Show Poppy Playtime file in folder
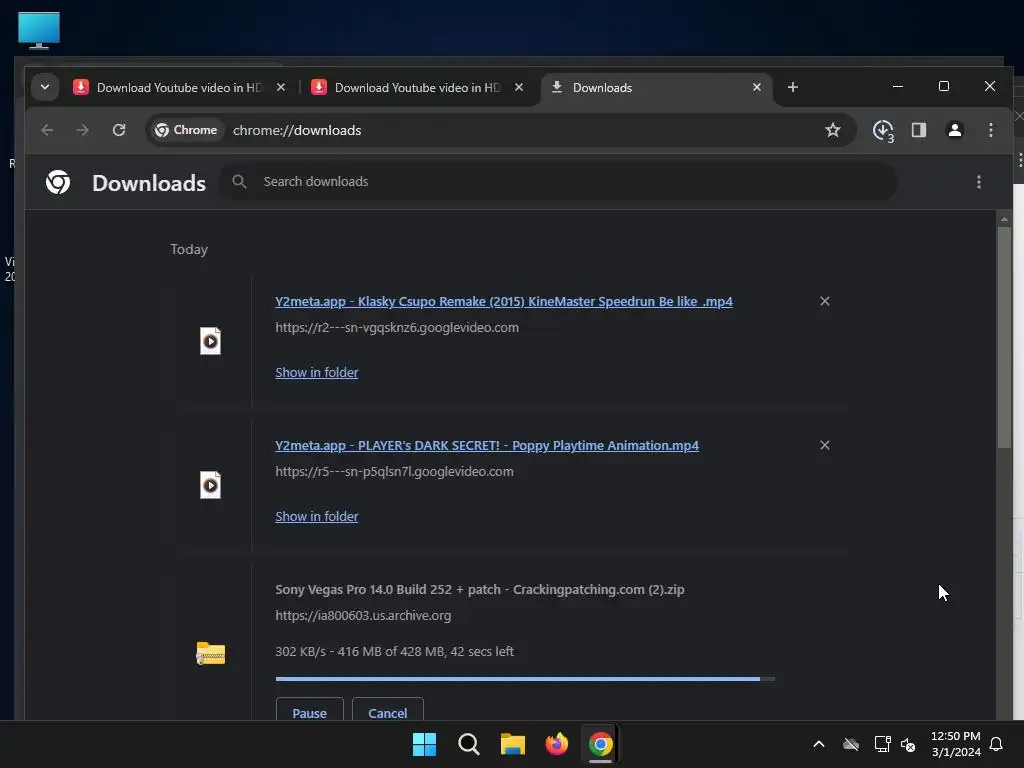This screenshot has width=1024, height=768. point(317,516)
